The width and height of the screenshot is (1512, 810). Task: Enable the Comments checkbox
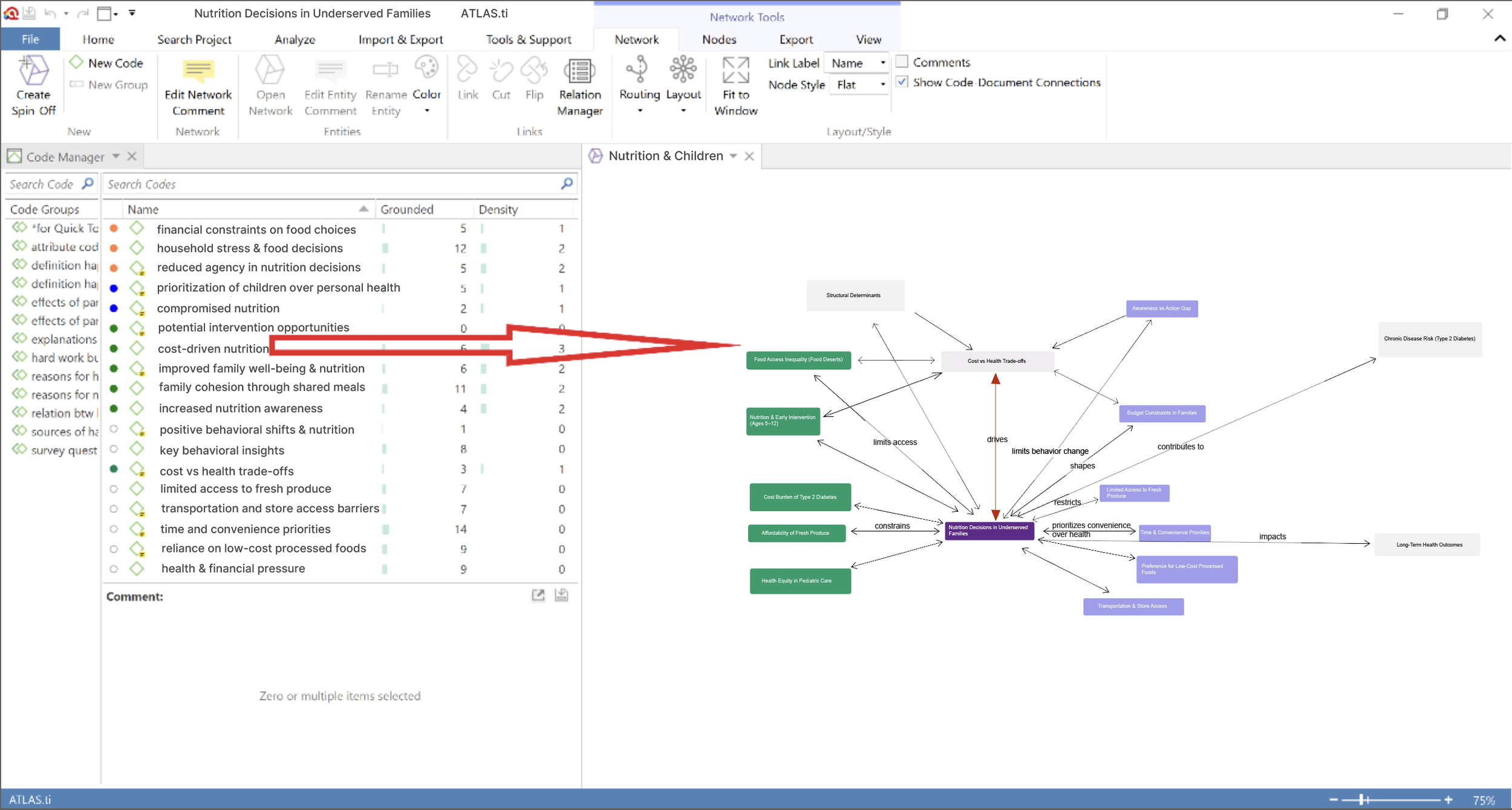coord(902,62)
